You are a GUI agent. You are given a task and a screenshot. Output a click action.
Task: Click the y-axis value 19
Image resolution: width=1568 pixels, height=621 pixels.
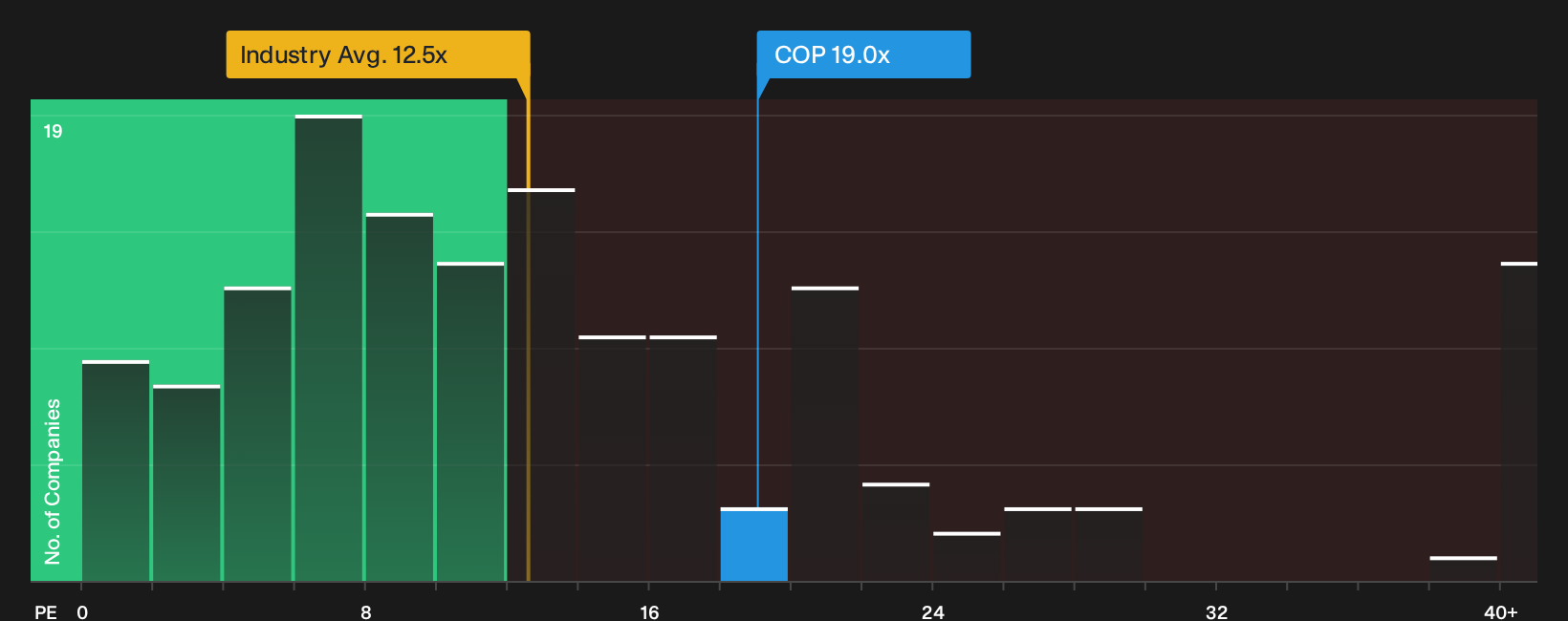(53, 131)
